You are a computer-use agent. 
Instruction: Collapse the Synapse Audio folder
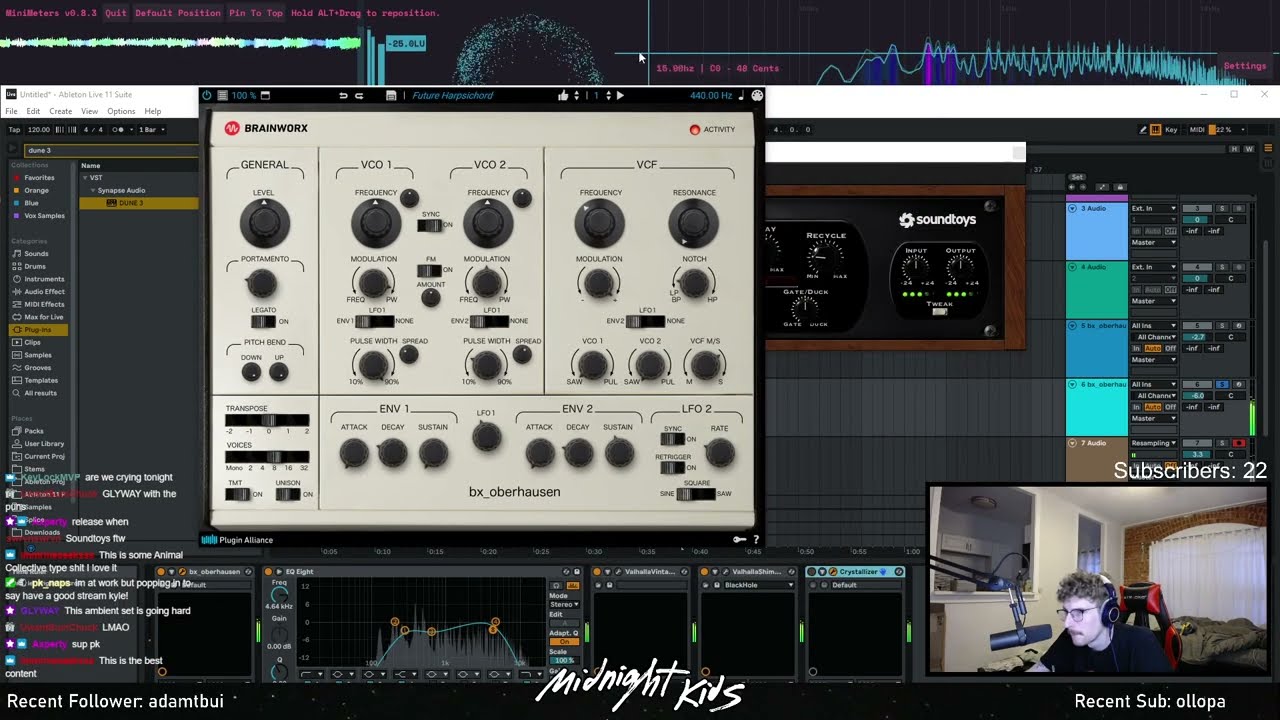pyautogui.click(x=93, y=190)
